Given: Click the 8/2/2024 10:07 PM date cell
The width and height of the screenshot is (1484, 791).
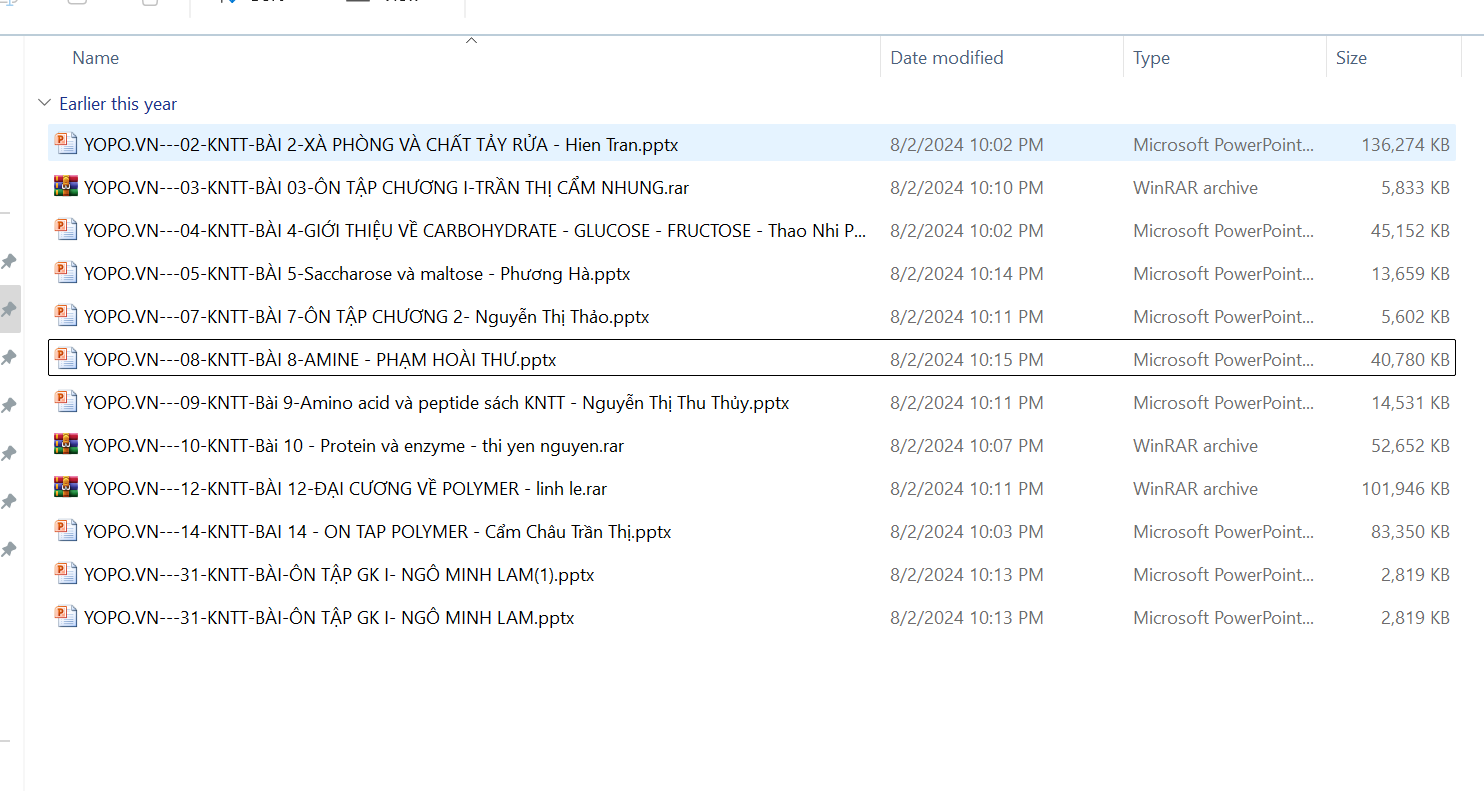Looking at the screenshot, I should (x=966, y=446).
